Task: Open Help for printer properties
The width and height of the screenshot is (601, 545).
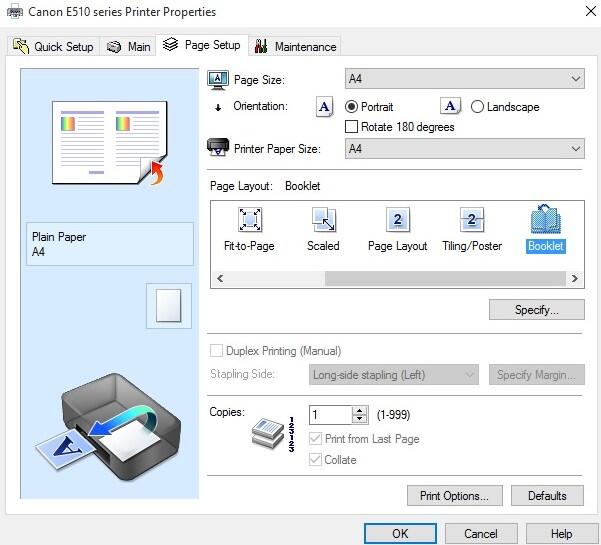Action: tap(562, 534)
